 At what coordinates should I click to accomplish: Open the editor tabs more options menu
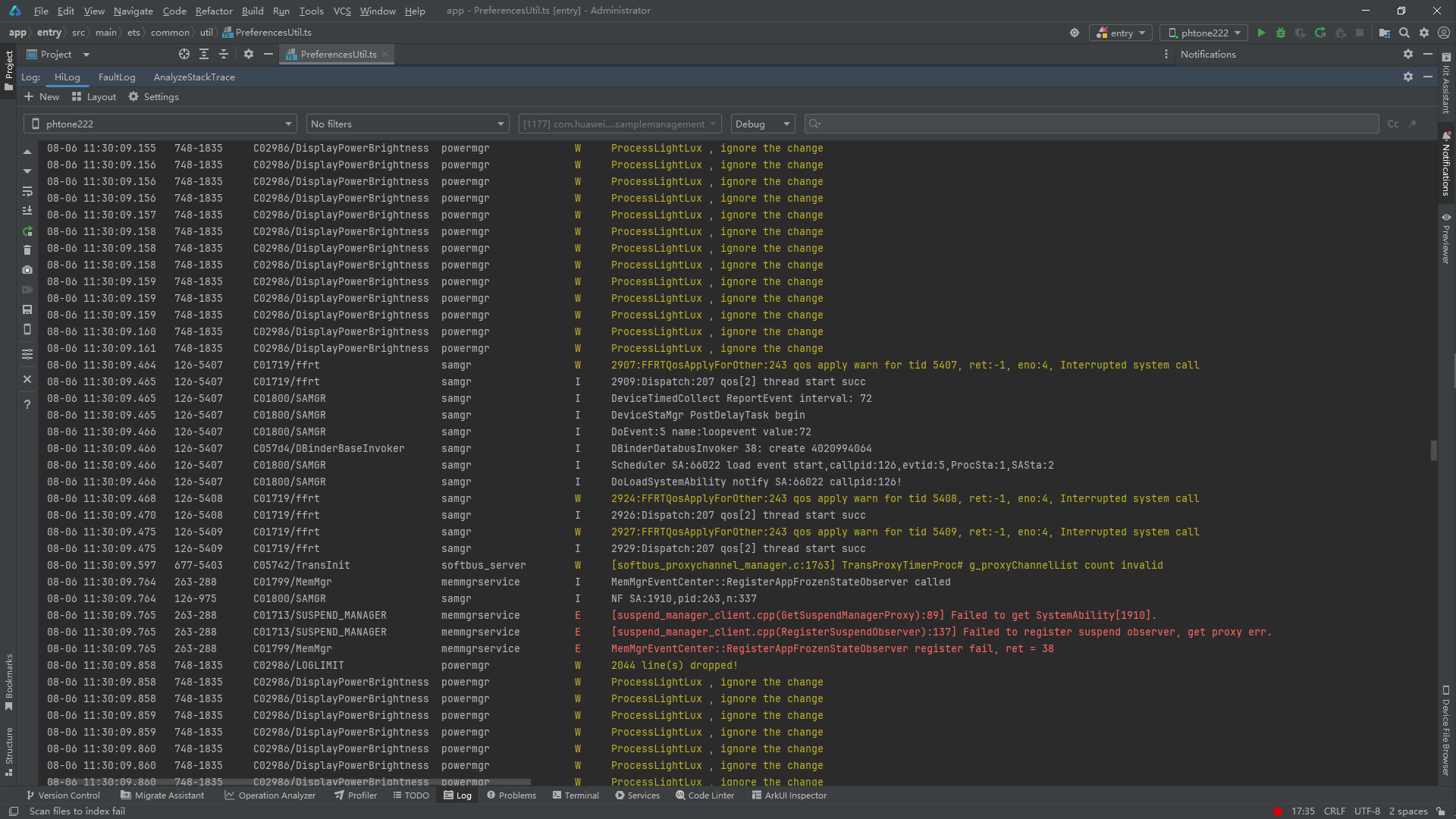click(1166, 54)
